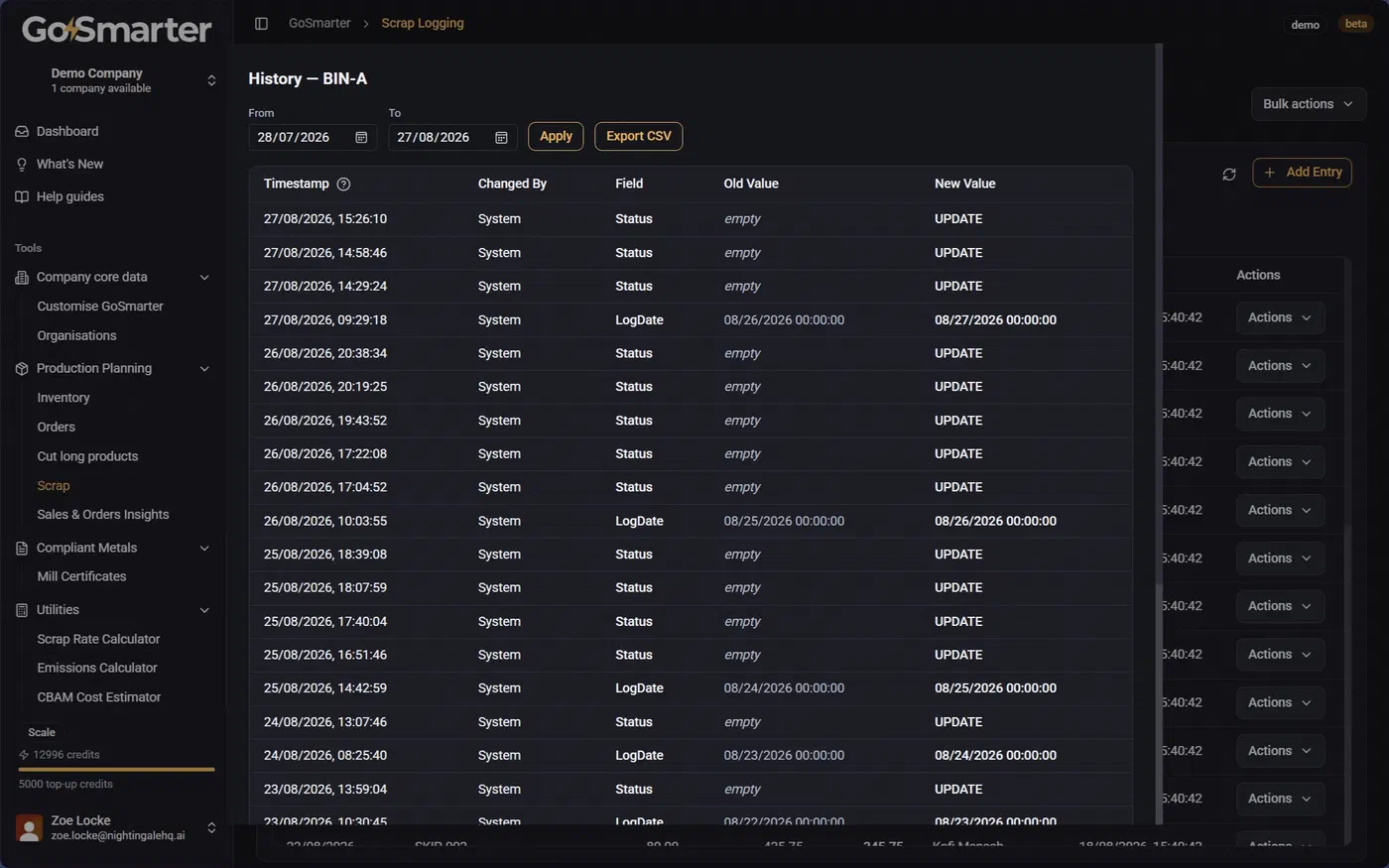Open the last fully visible Actions dropdown
Viewport: 1389px width, 868px height.
pyautogui.click(x=1280, y=799)
